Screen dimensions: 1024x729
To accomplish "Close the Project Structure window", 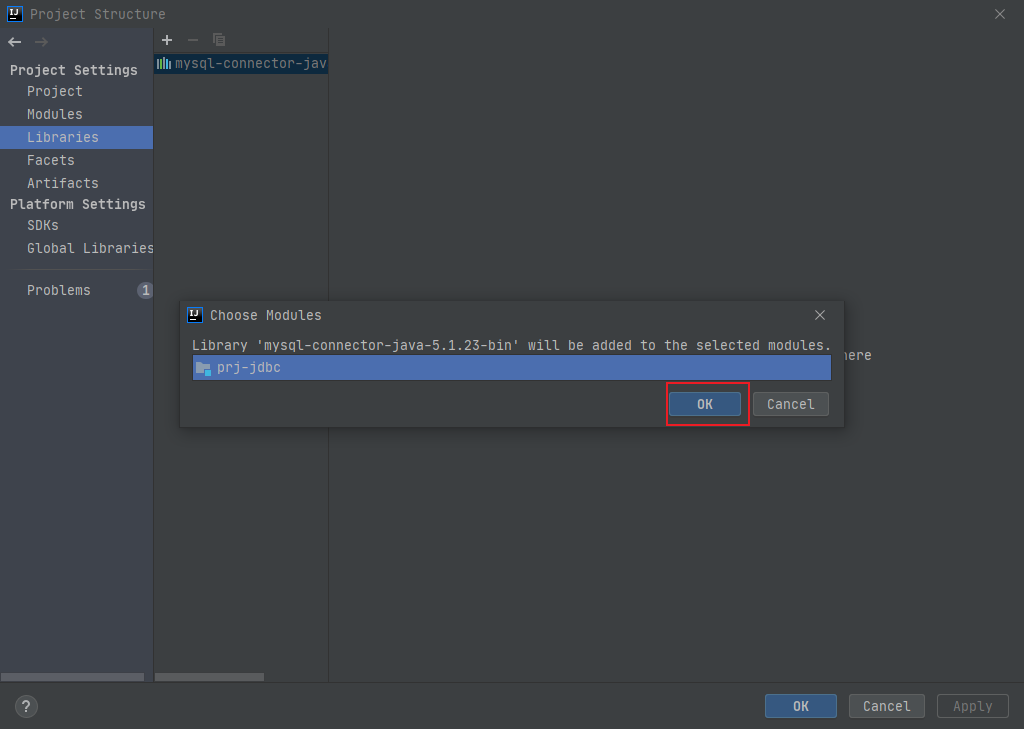I will pyautogui.click(x=1000, y=14).
